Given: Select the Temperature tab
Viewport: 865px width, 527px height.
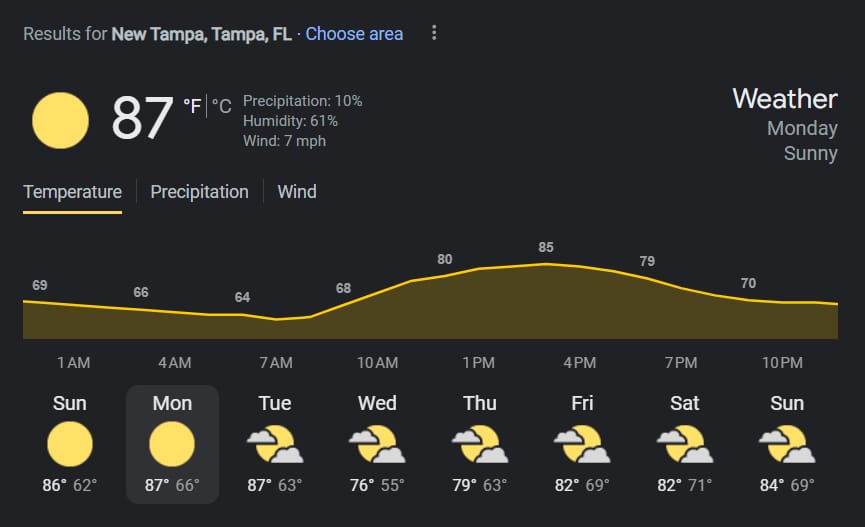Looking at the screenshot, I should pyautogui.click(x=72, y=192).
